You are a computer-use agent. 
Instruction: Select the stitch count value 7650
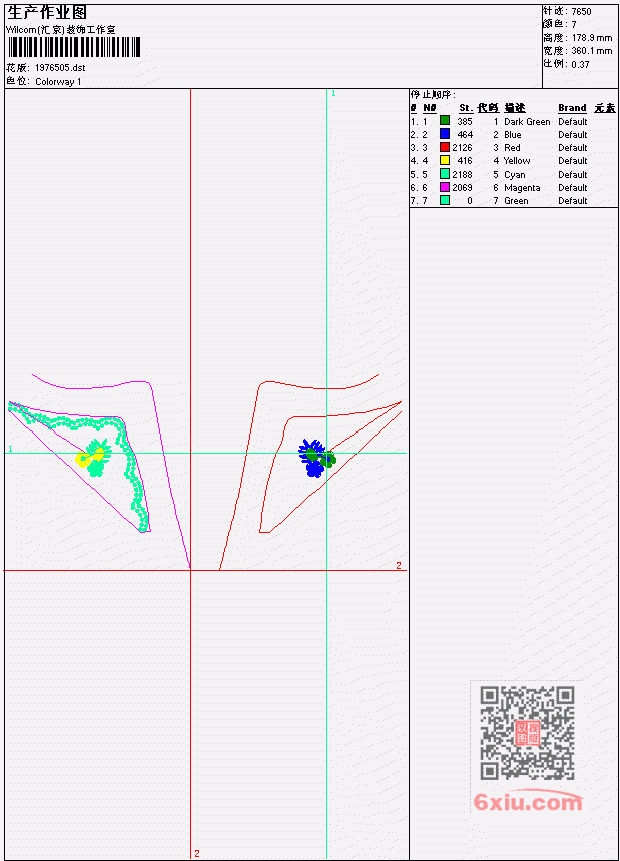pyautogui.click(x=581, y=11)
